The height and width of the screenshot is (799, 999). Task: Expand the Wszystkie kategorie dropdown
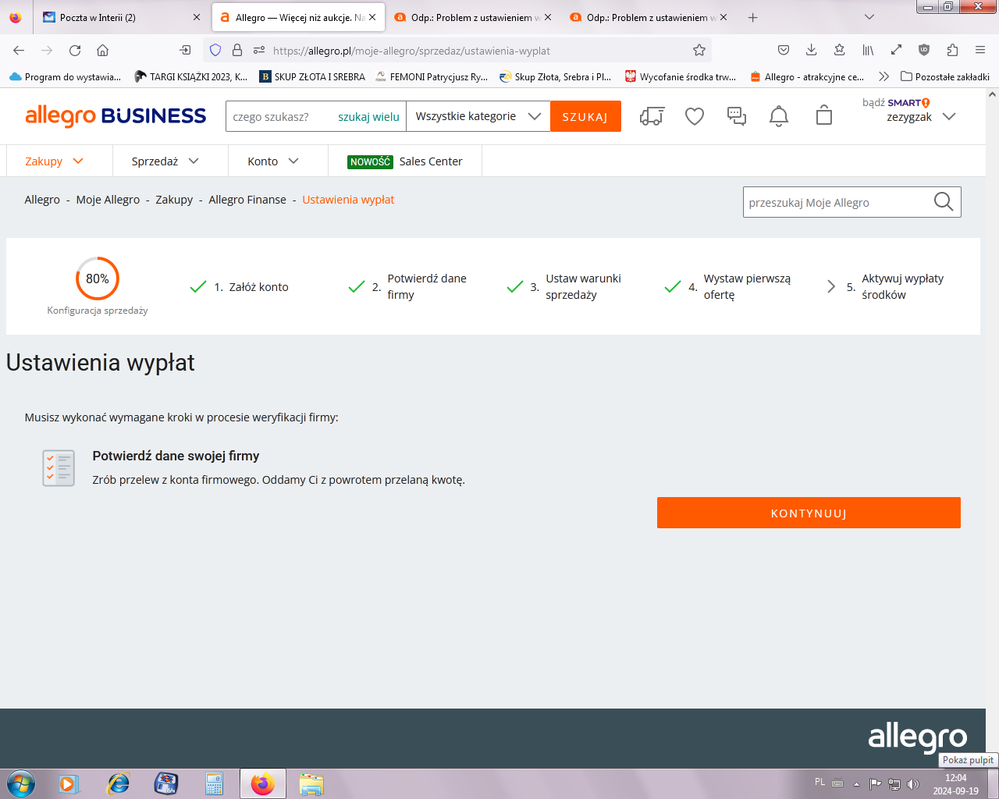pyautogui.click(x=478, y=116)
